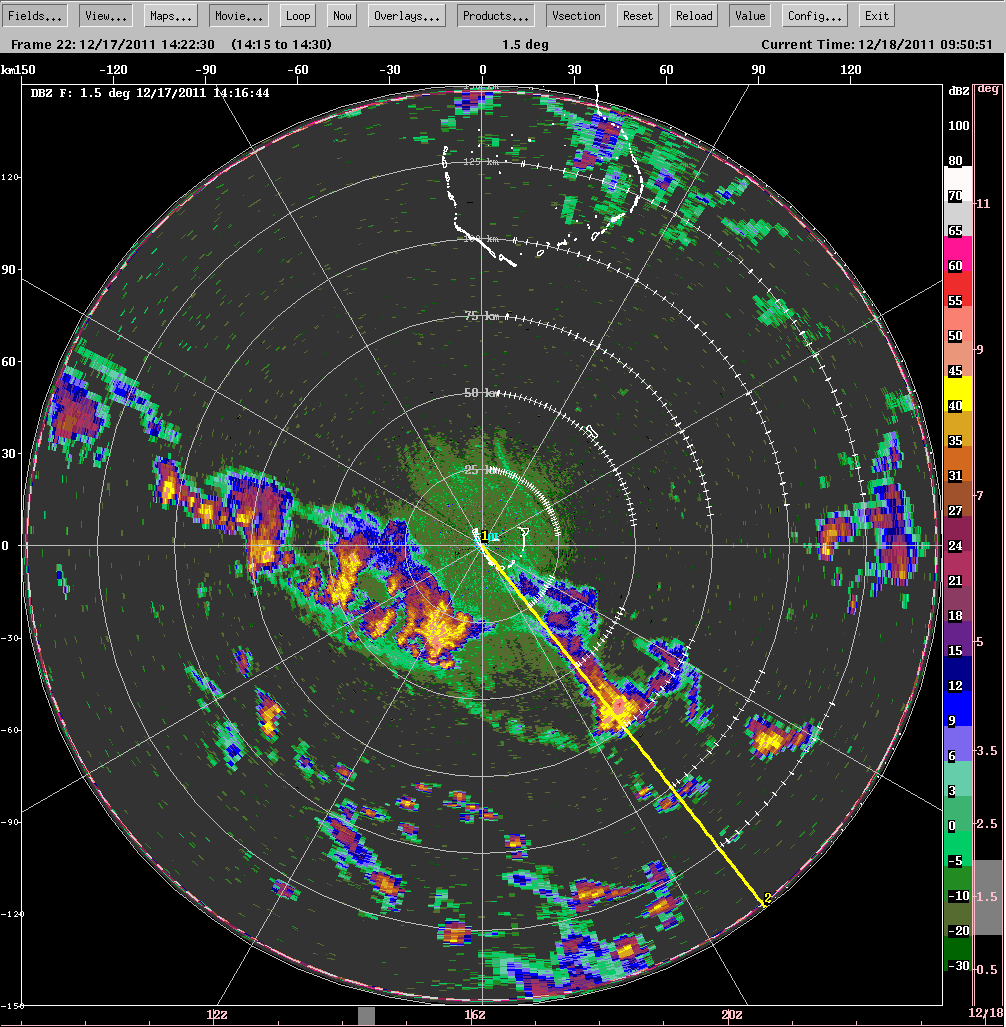The height and width of the screenshot is (1027, 1006).
Task: Open the Overlays... menu
Action: 407,16
